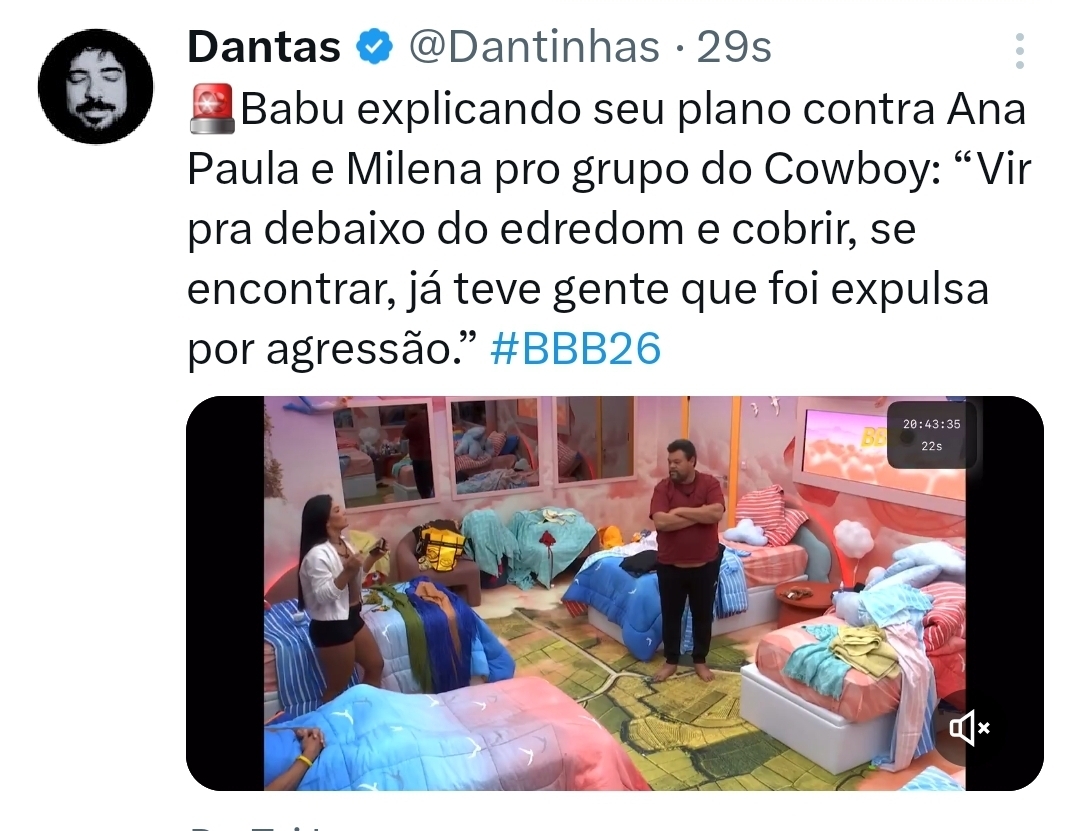Click "Ana" at the end of first tweet line

coord(986,109)
